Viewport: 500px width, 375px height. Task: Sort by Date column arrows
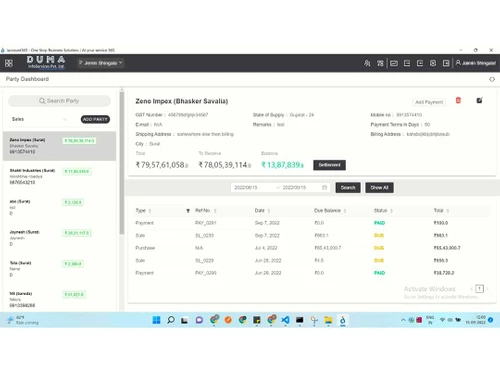[x=269, y=211]
